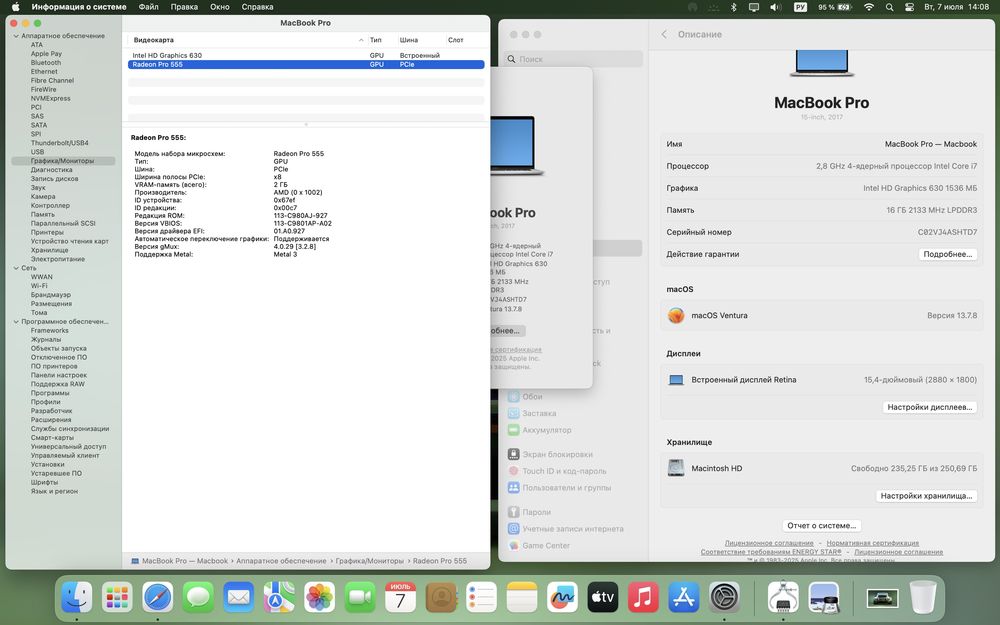Click Подробнее warranty button
This screenshot has height=625, width=1000.
point(948,254)
